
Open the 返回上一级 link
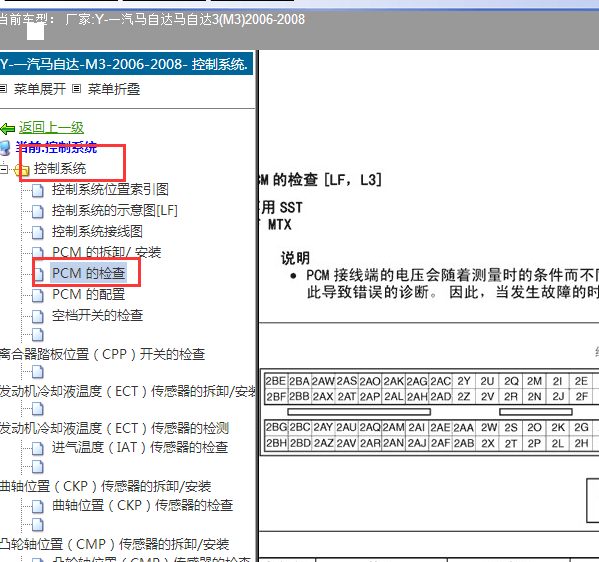pyautogui.click(x=51, y=128)
